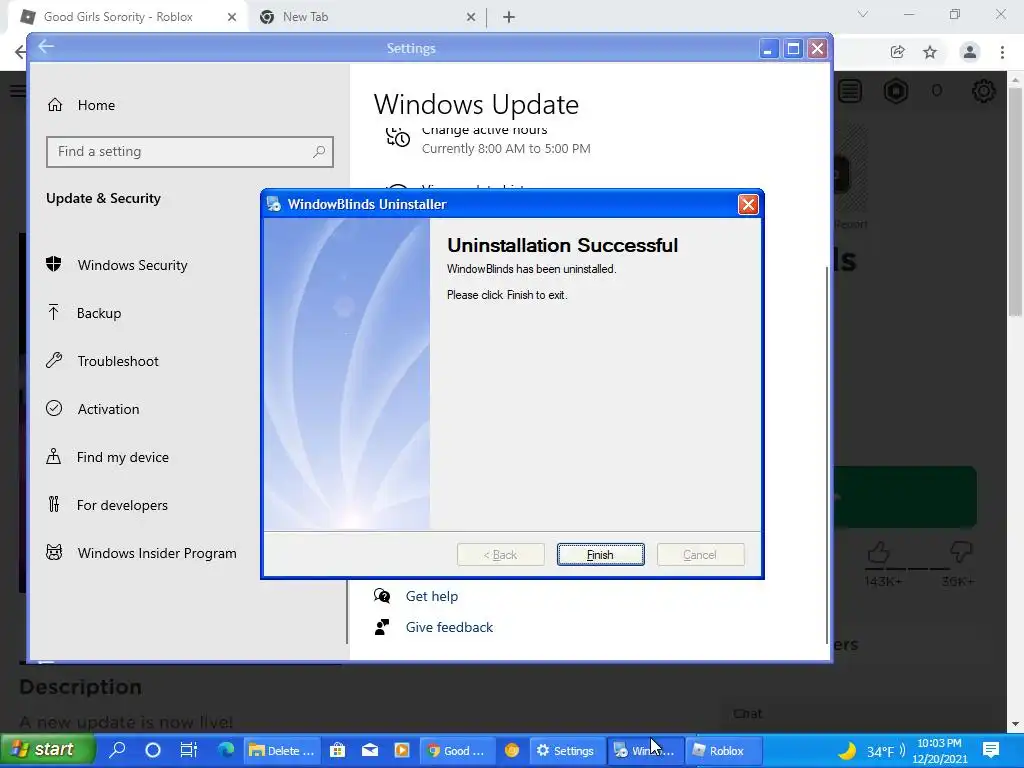
Task: Close the New Tab browser tab
Action: click(x=471, y=18)
